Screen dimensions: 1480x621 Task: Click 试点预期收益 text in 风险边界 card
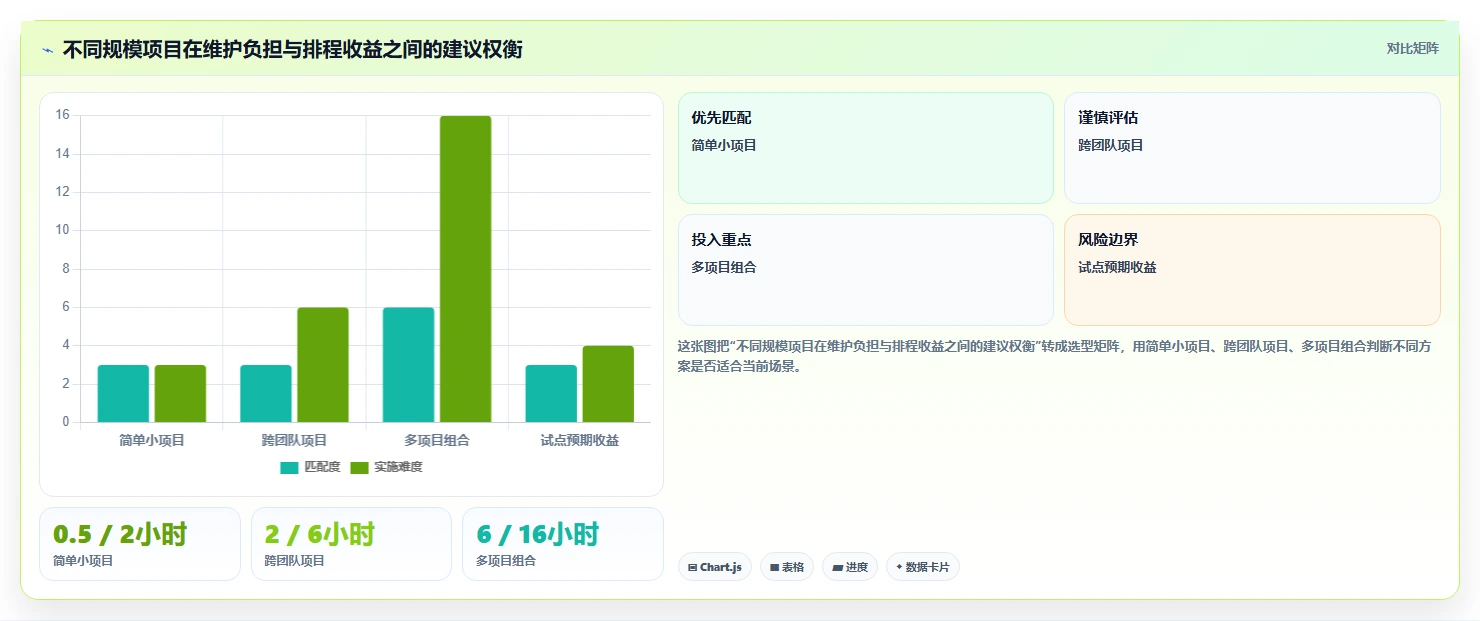click(x=1117, y=267)
